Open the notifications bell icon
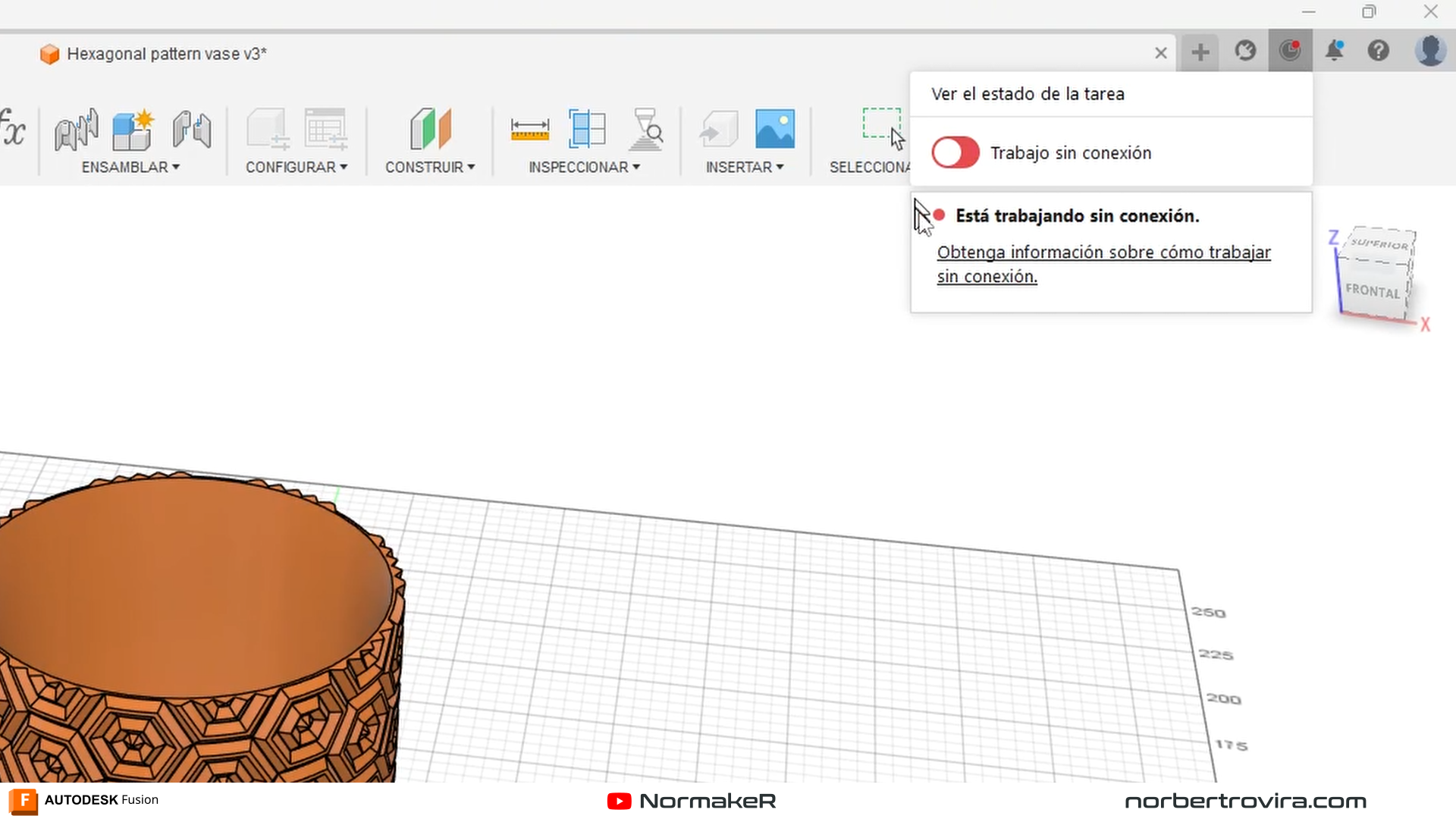This screenshot has width=1456, height=819. point(1334,52)
